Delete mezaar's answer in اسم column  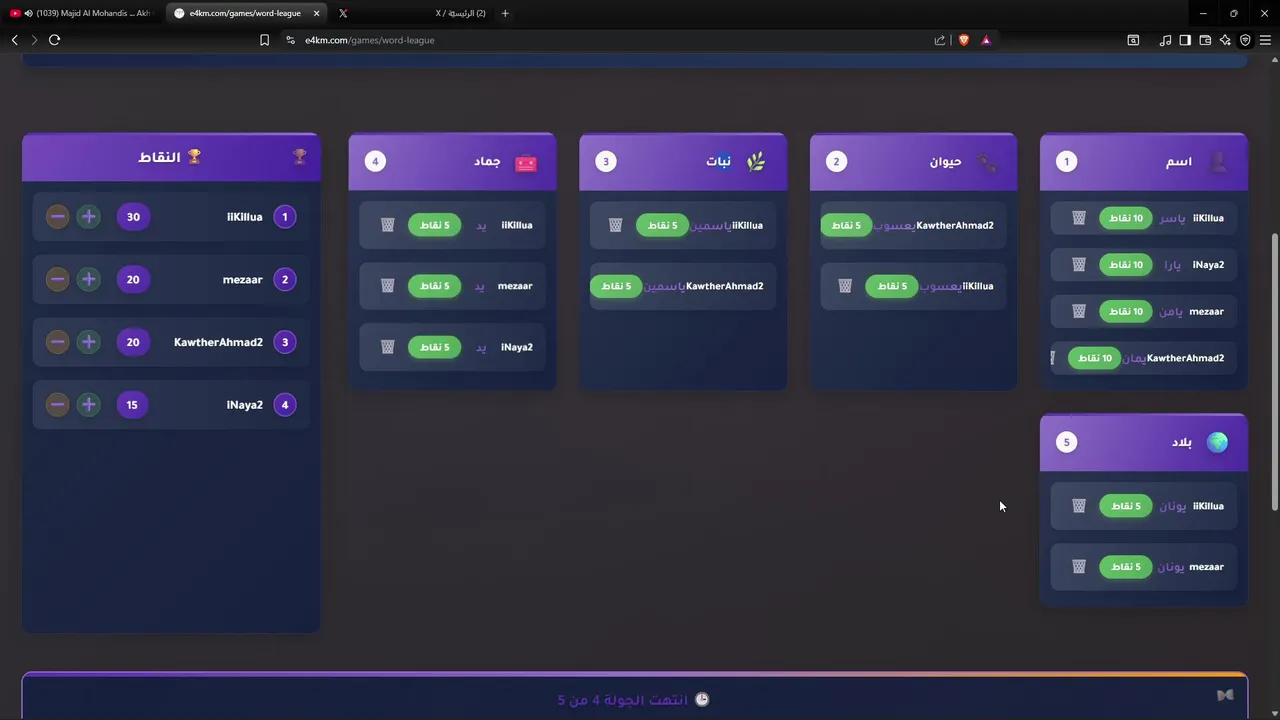point(1079,311)
